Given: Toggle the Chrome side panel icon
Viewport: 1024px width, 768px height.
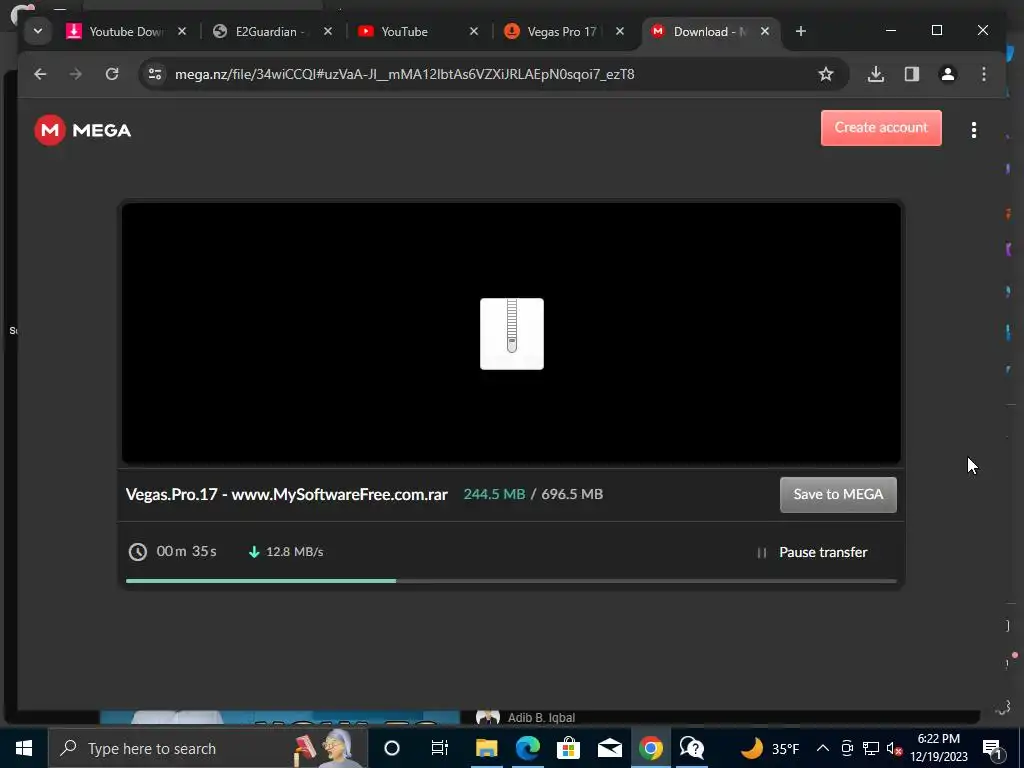Looking at the screenshot, I should [x=912, y=74].
